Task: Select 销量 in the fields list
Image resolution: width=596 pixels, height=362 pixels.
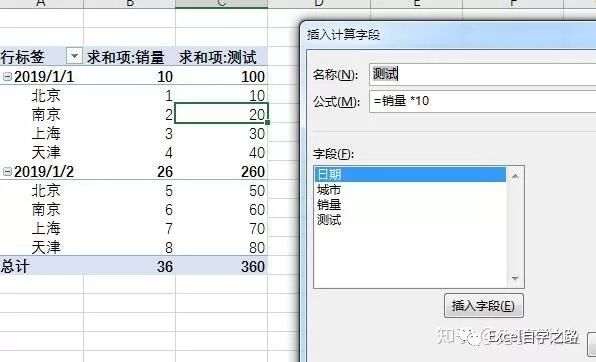Action: pos(410,205)
